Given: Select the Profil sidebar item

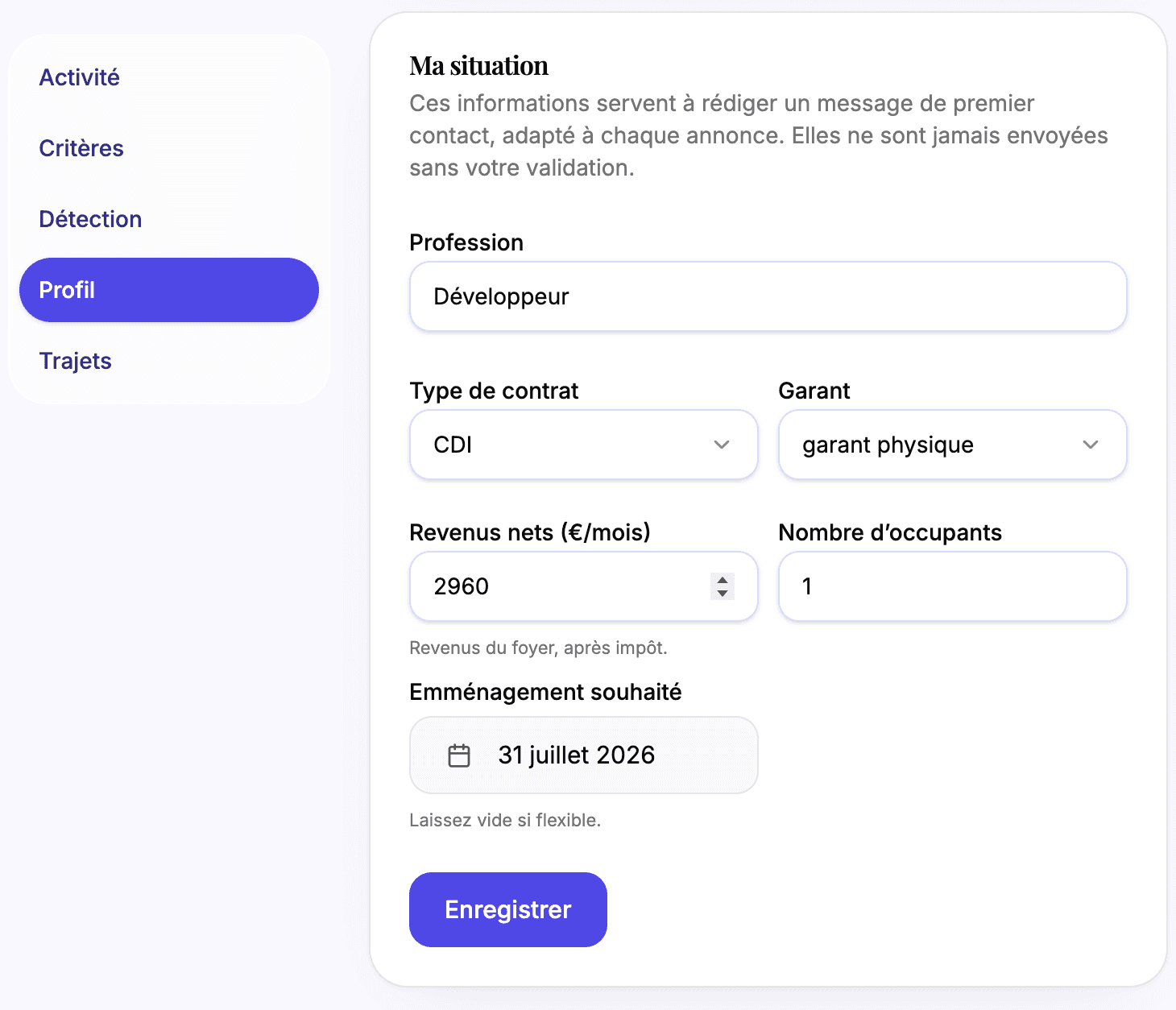Looking at the screenshot, I should (x=169, y=290).
